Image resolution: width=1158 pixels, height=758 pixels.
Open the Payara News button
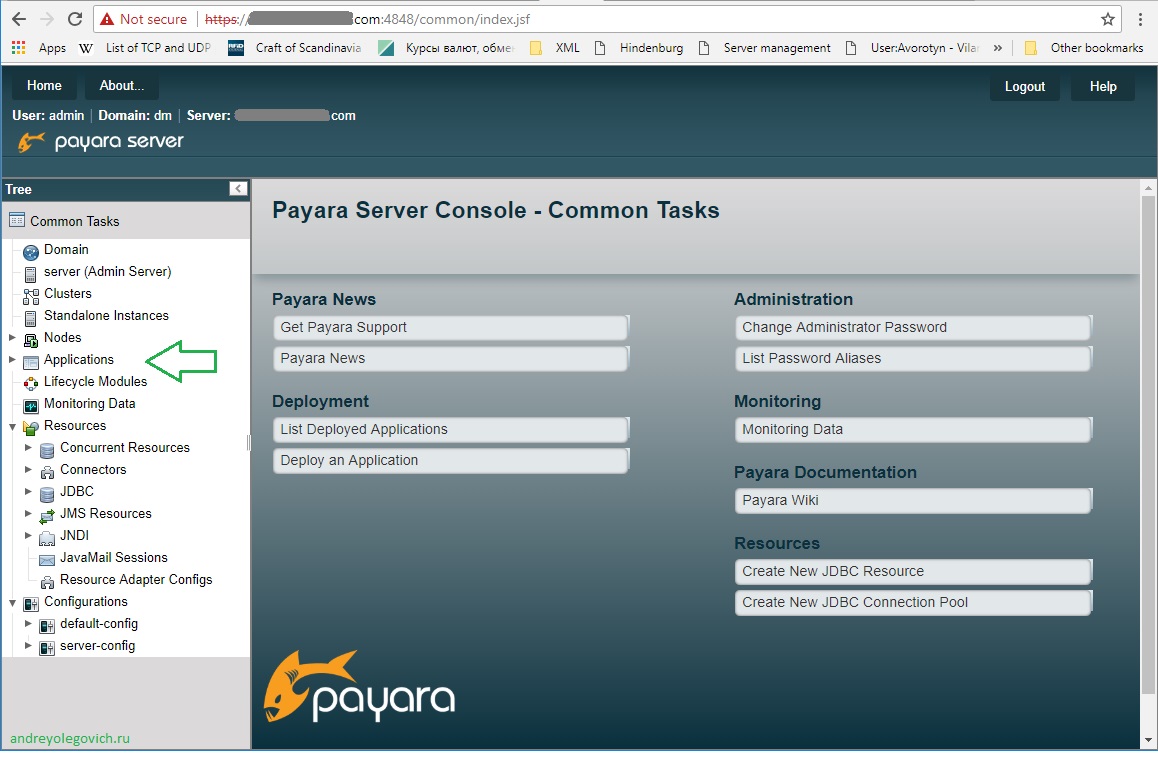pyautogui.click(x=450, y=358)
